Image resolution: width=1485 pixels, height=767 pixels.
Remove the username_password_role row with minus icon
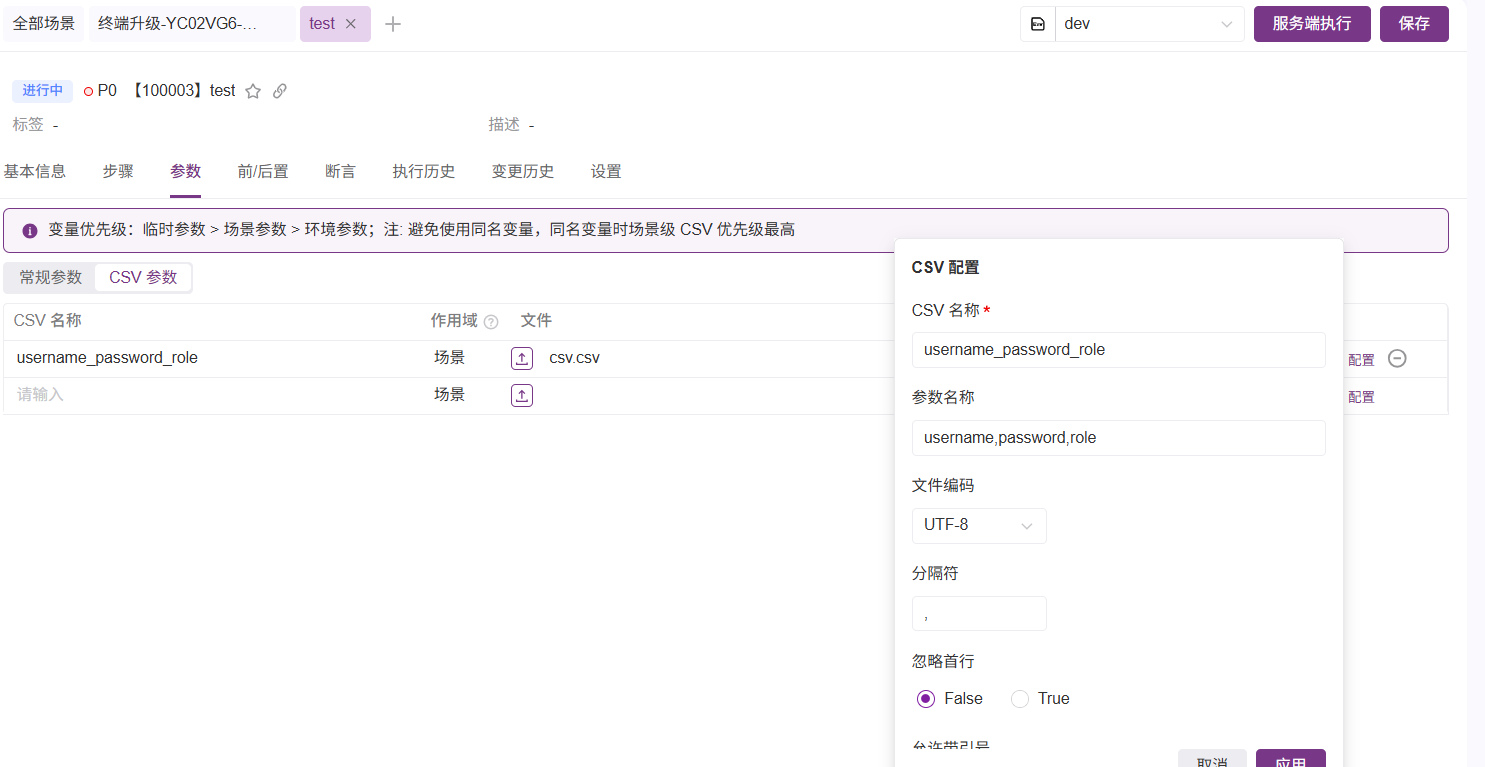(1397, 358)
